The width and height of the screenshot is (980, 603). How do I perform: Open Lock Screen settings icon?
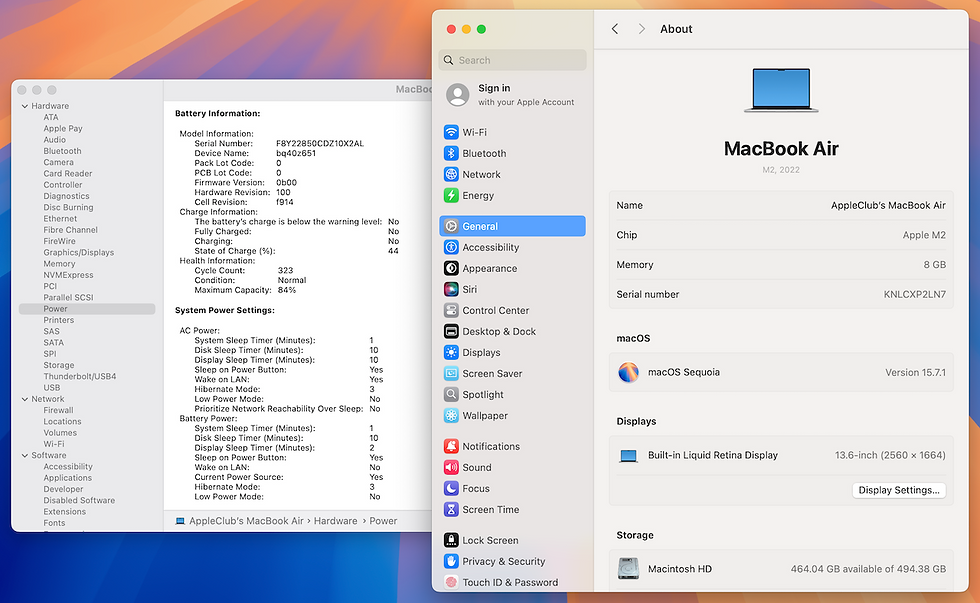pos(451,541)
